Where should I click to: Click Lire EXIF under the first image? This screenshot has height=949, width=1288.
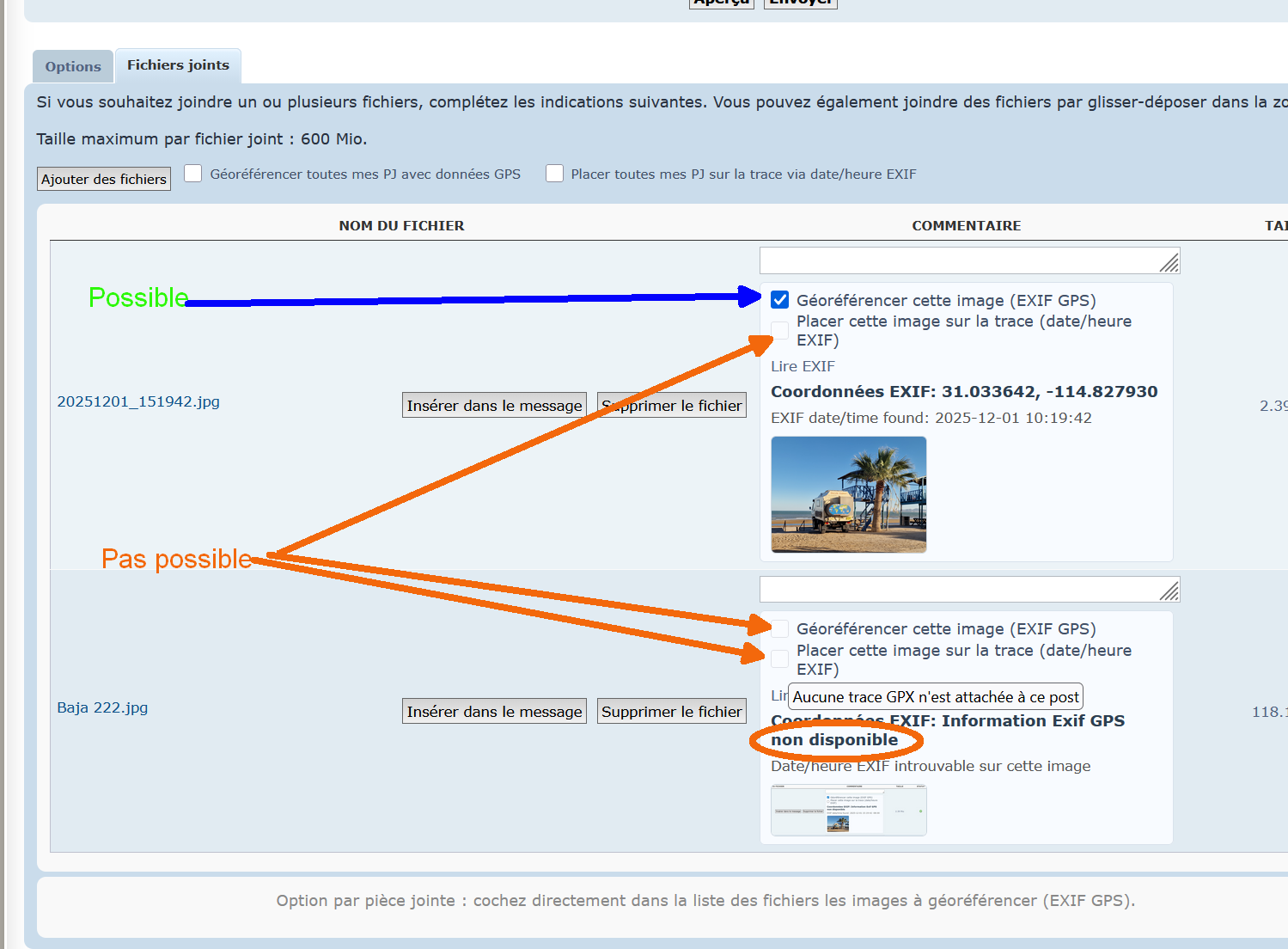(x=803, y=366)
